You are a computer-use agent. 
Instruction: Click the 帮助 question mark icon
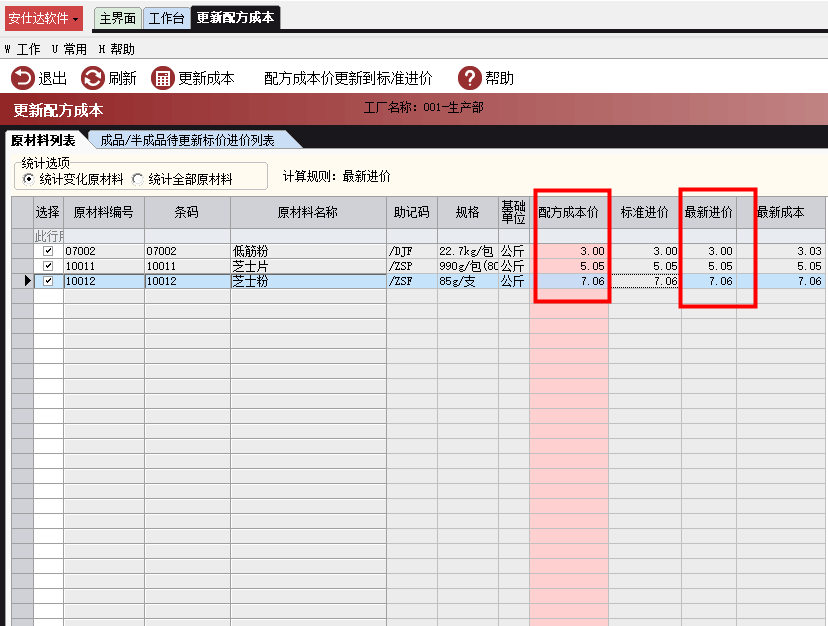(469, 78)
